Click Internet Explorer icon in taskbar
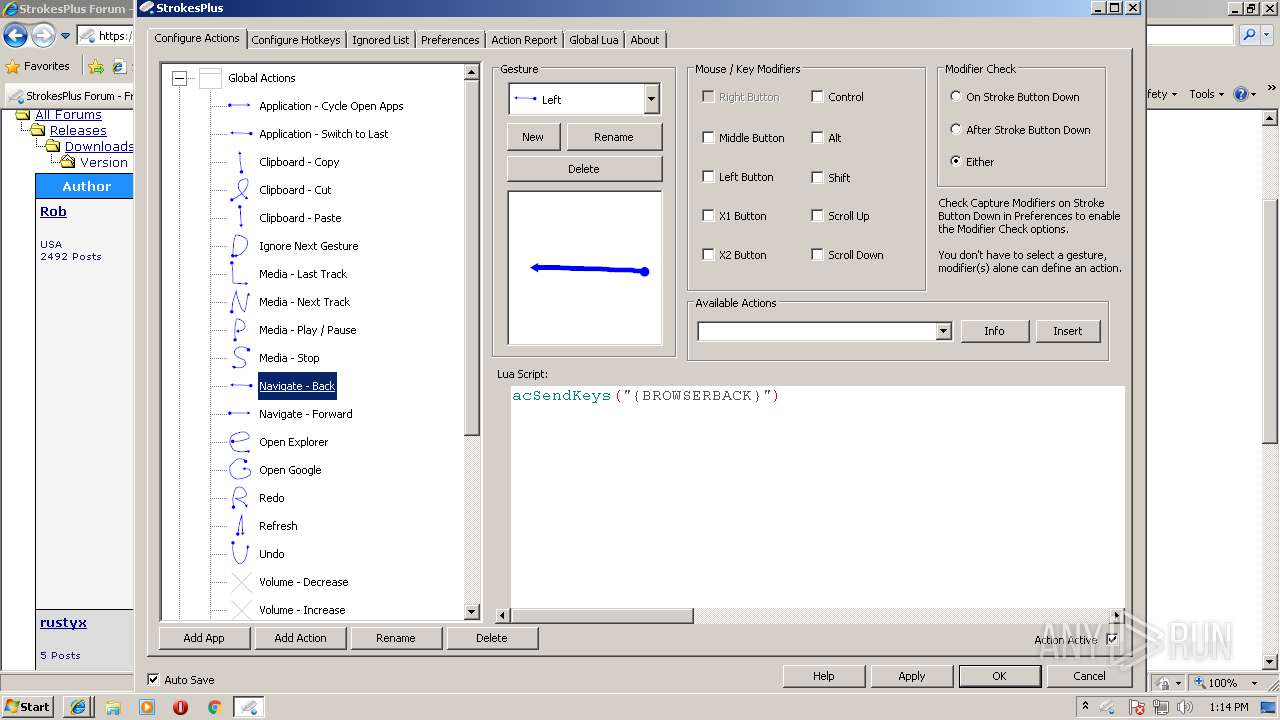Screen dimensions: 1280x720 78,707
